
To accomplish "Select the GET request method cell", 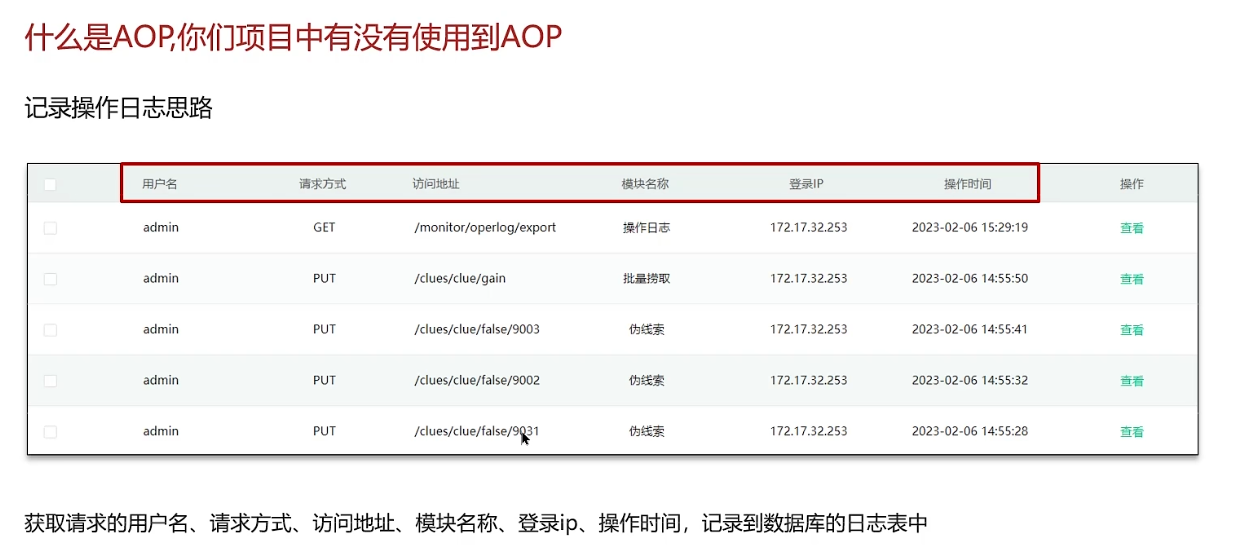I will (x=324, y=227).
